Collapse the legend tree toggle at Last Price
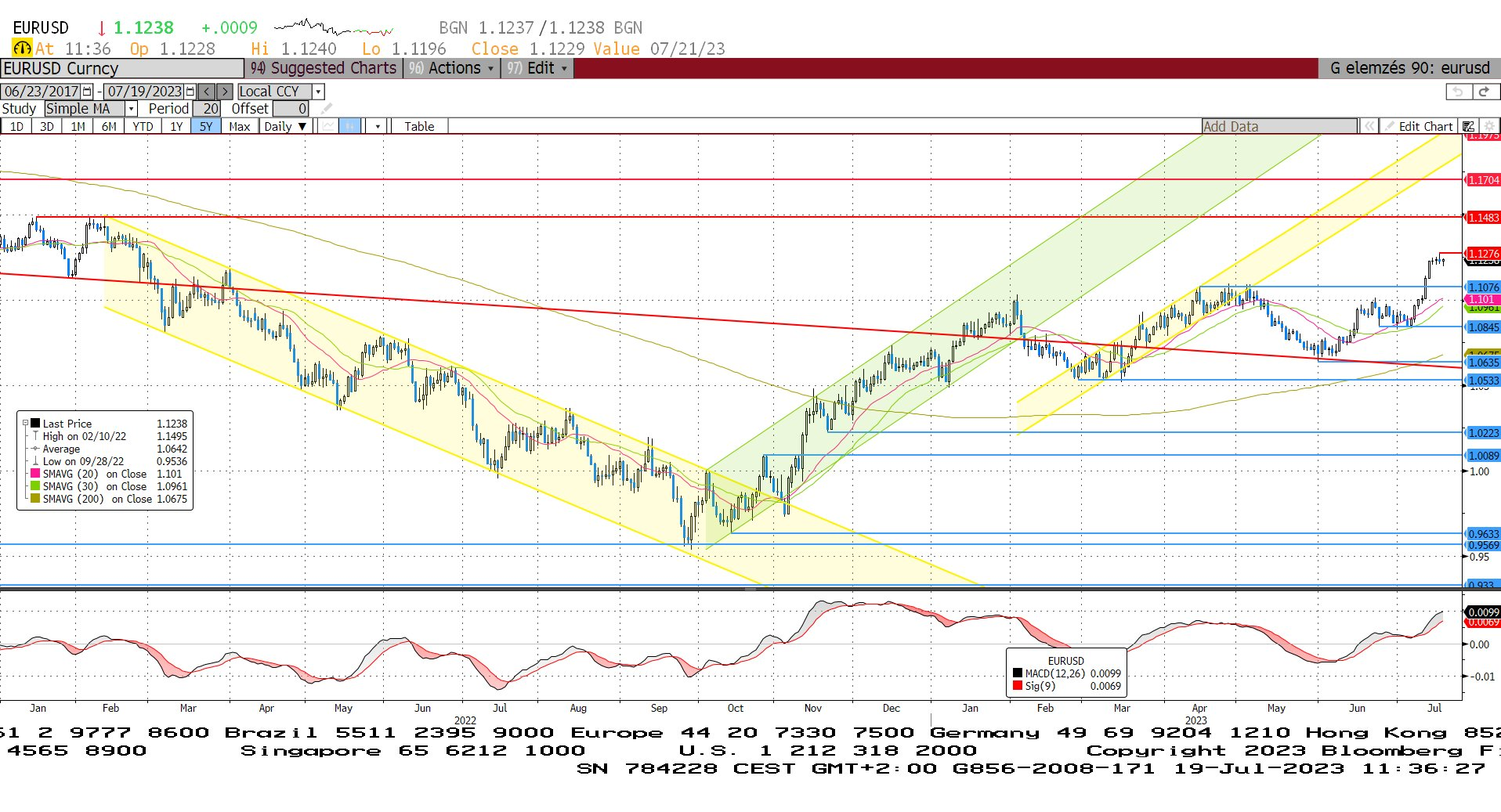This screenshot has height=812, width=1501. (26, 424)
